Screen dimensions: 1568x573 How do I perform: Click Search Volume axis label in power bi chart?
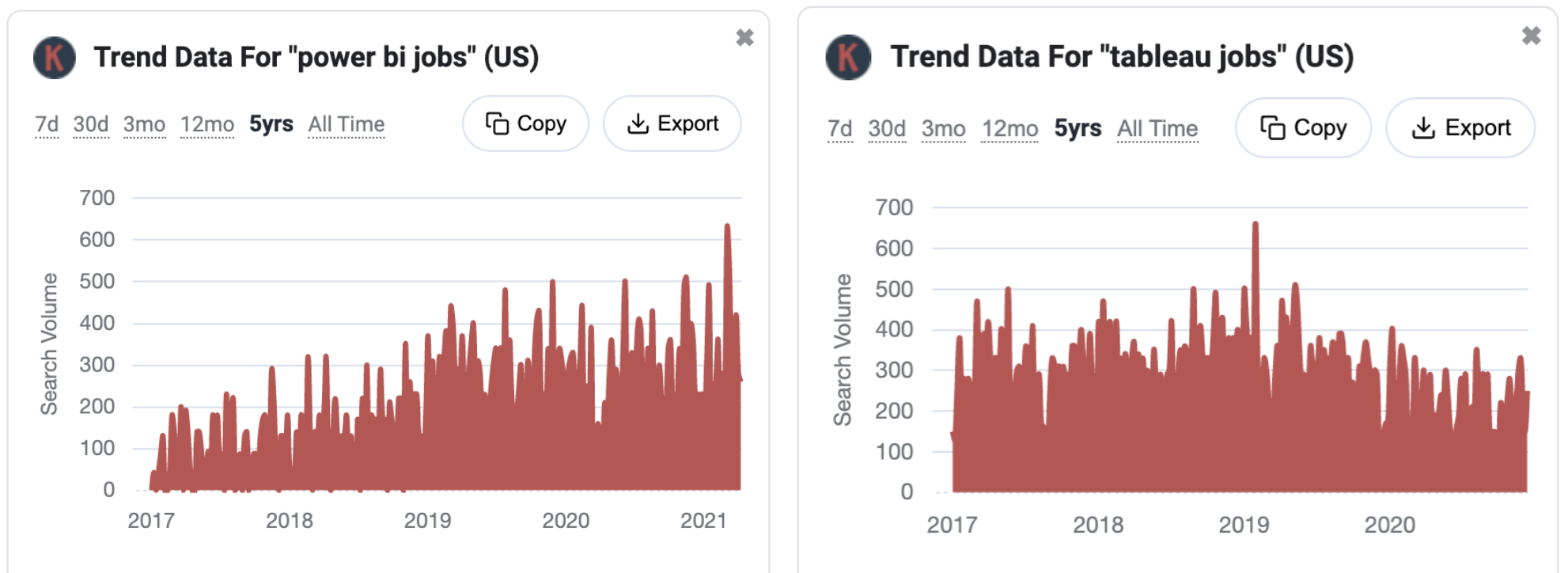pos(49,344)
